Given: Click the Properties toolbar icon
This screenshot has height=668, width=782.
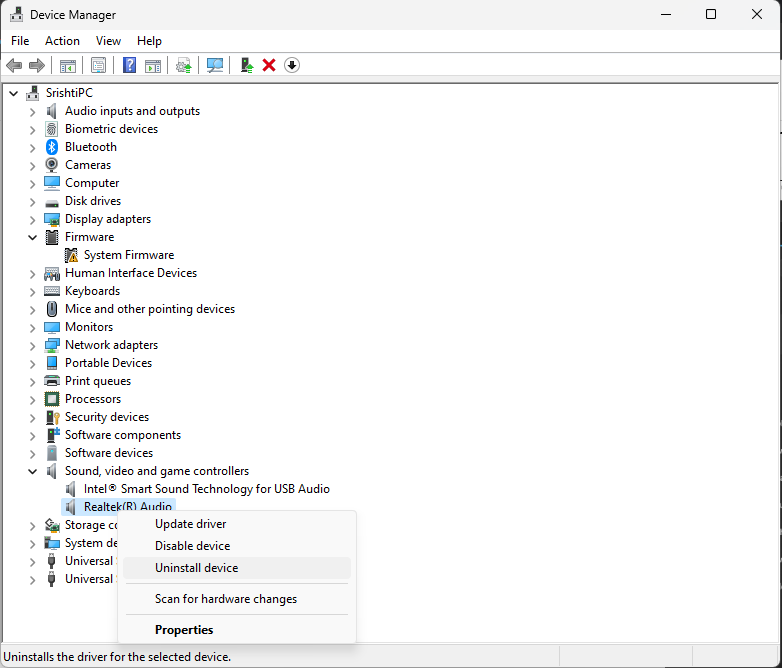Looking at the screenshot, I should (x=98, y=65).
